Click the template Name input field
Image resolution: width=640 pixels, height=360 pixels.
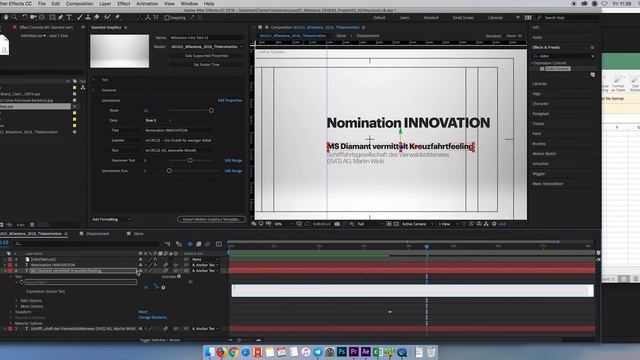click(x=206, y=38)
